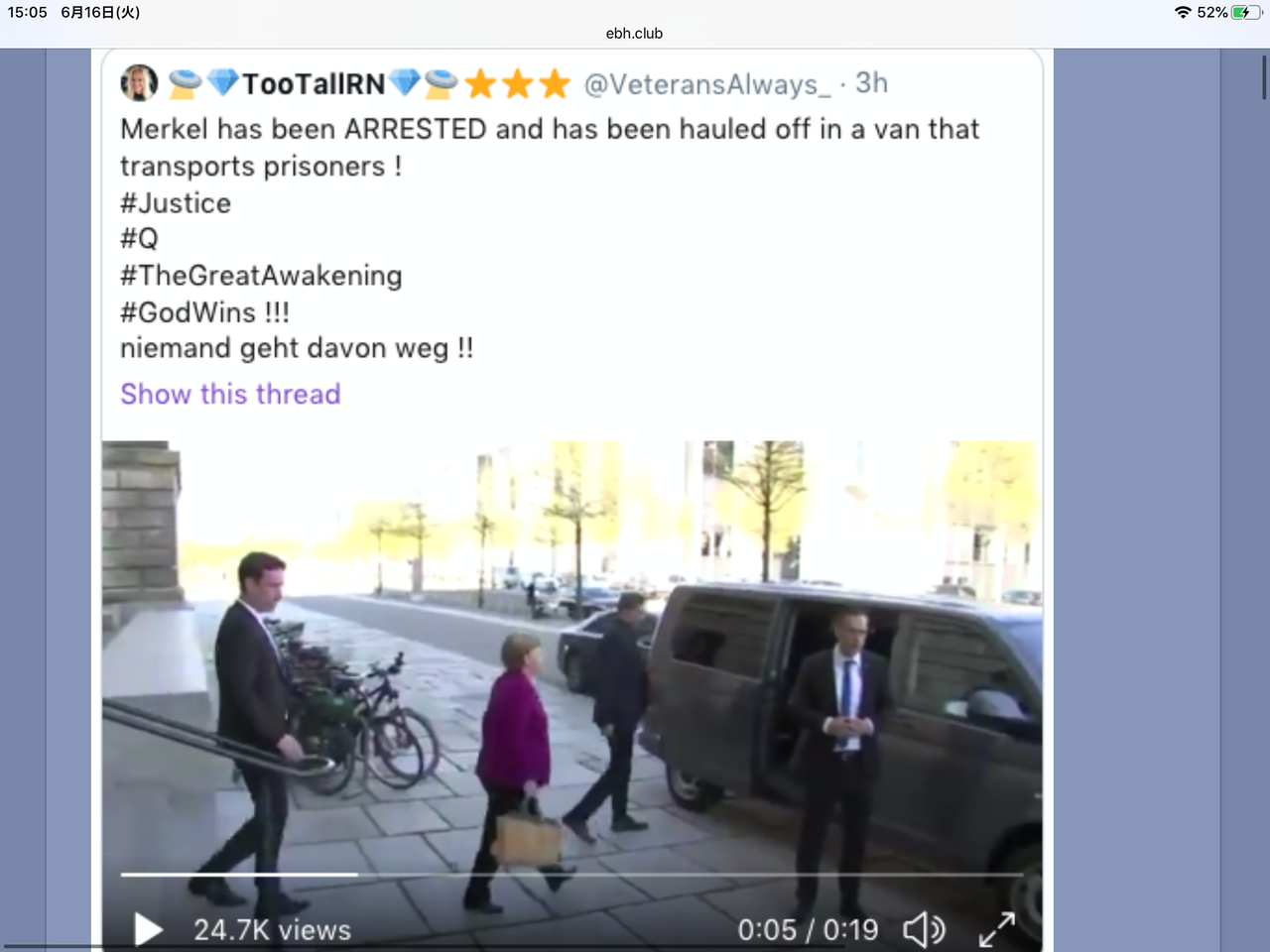Open the @VeteransAlways_ handle link
1270x952 pixels.
707,84
